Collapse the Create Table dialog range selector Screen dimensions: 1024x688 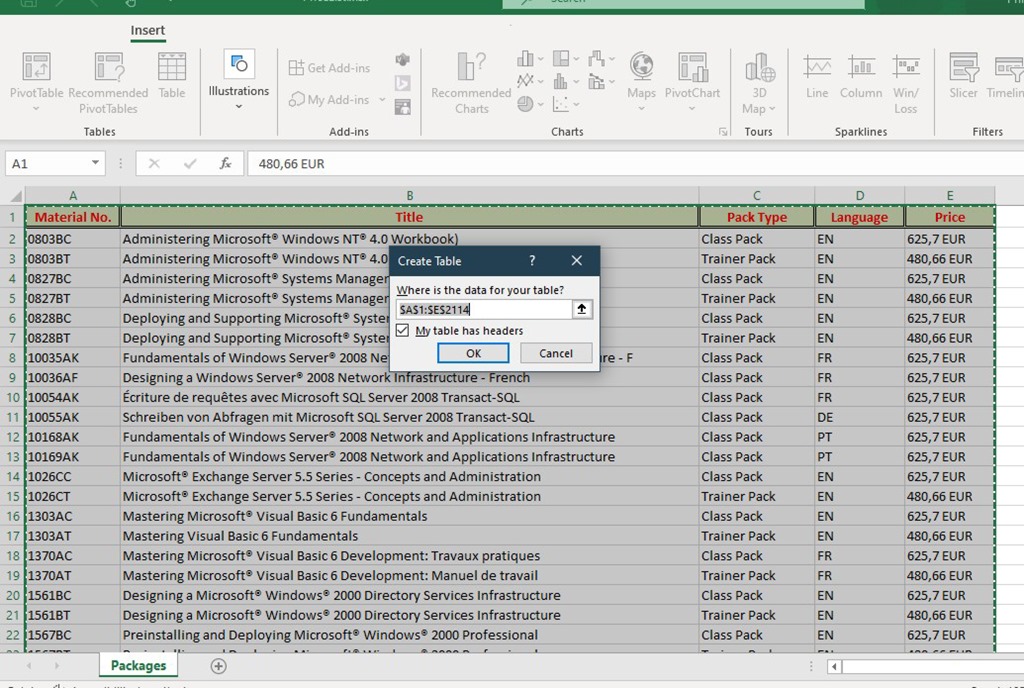[582, 309]
